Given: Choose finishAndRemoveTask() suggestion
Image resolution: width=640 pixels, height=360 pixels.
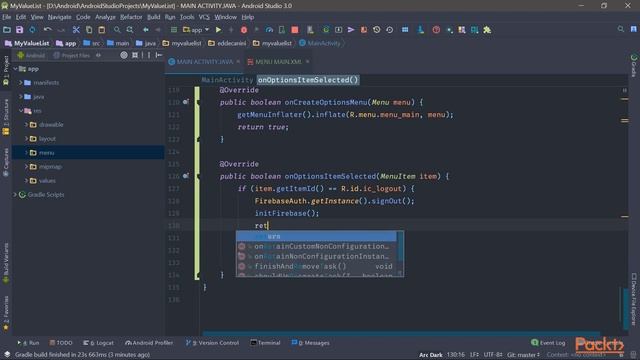Looking at the screenshot, I should pos(316,267).
